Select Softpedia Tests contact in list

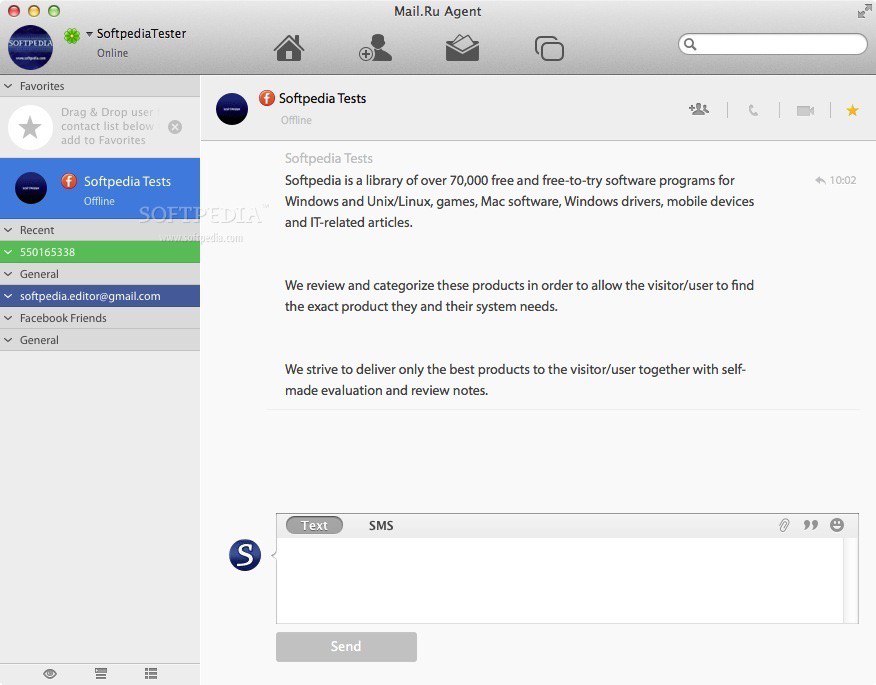[x=100, y=188]
